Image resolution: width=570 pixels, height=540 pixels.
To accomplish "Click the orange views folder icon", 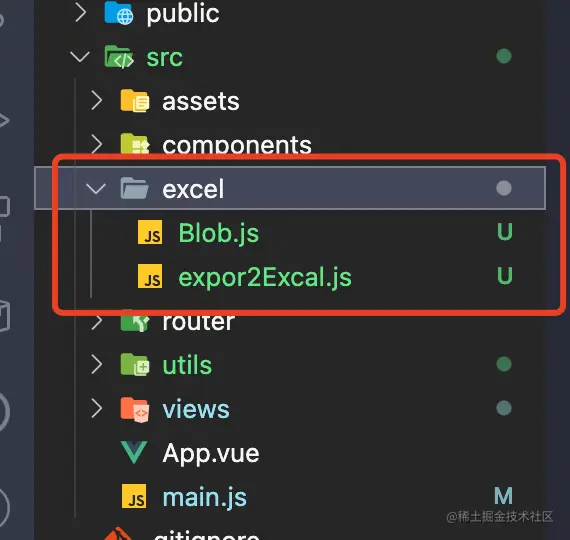I will pos(135,409).
